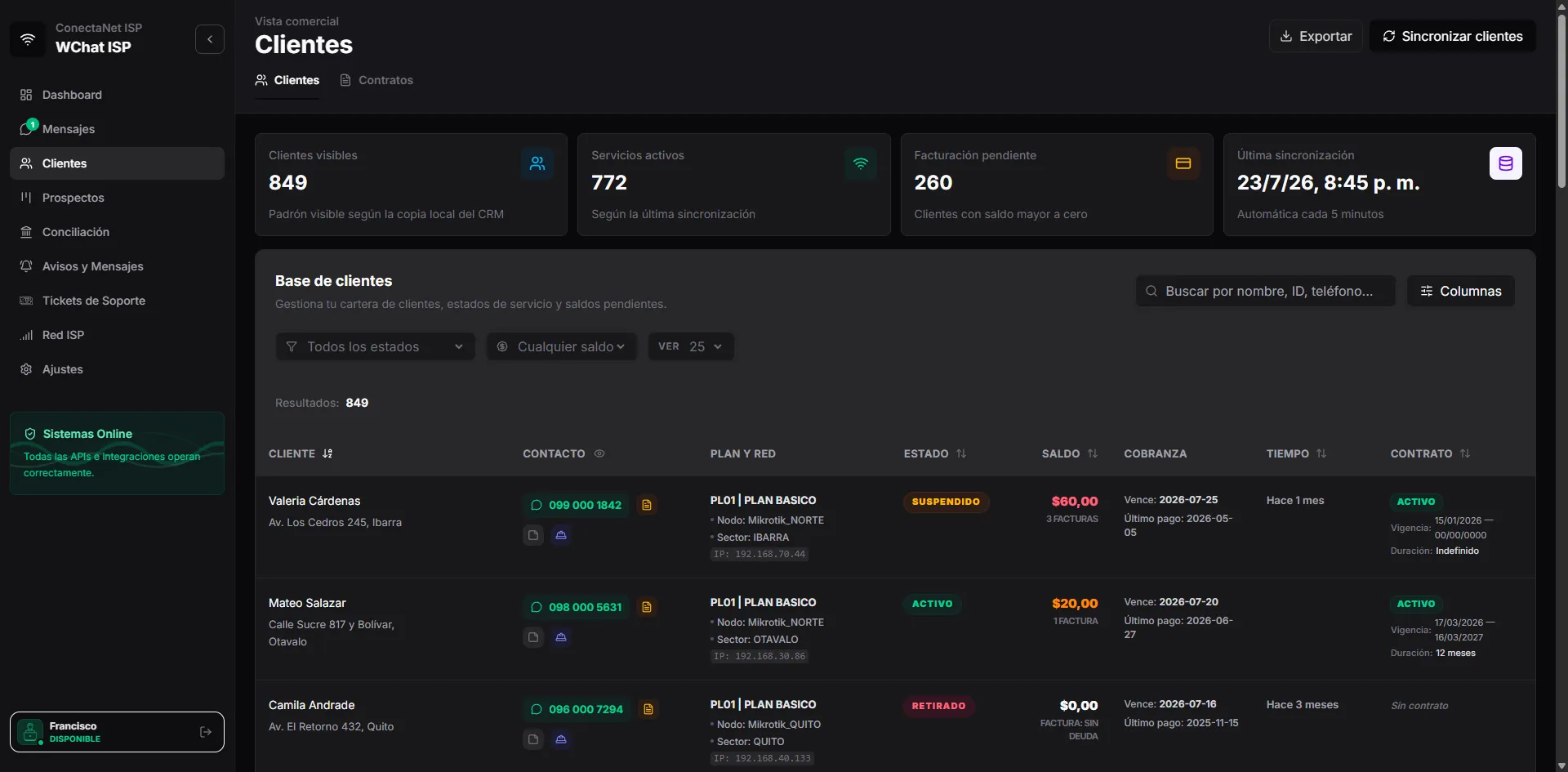1568x772 pixels.
Task: Open WhatsApp chat 098 000 5631
Action: click(x=576, y=607)
